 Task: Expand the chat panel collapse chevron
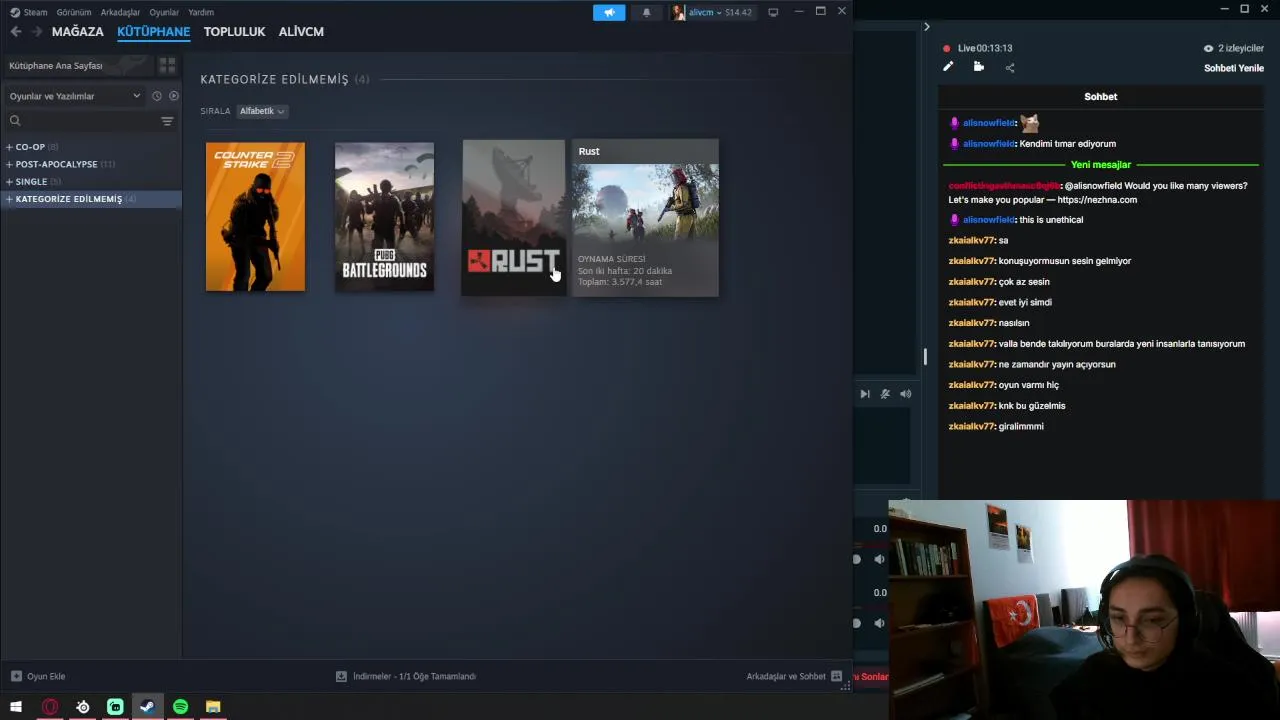coord(926,27)
